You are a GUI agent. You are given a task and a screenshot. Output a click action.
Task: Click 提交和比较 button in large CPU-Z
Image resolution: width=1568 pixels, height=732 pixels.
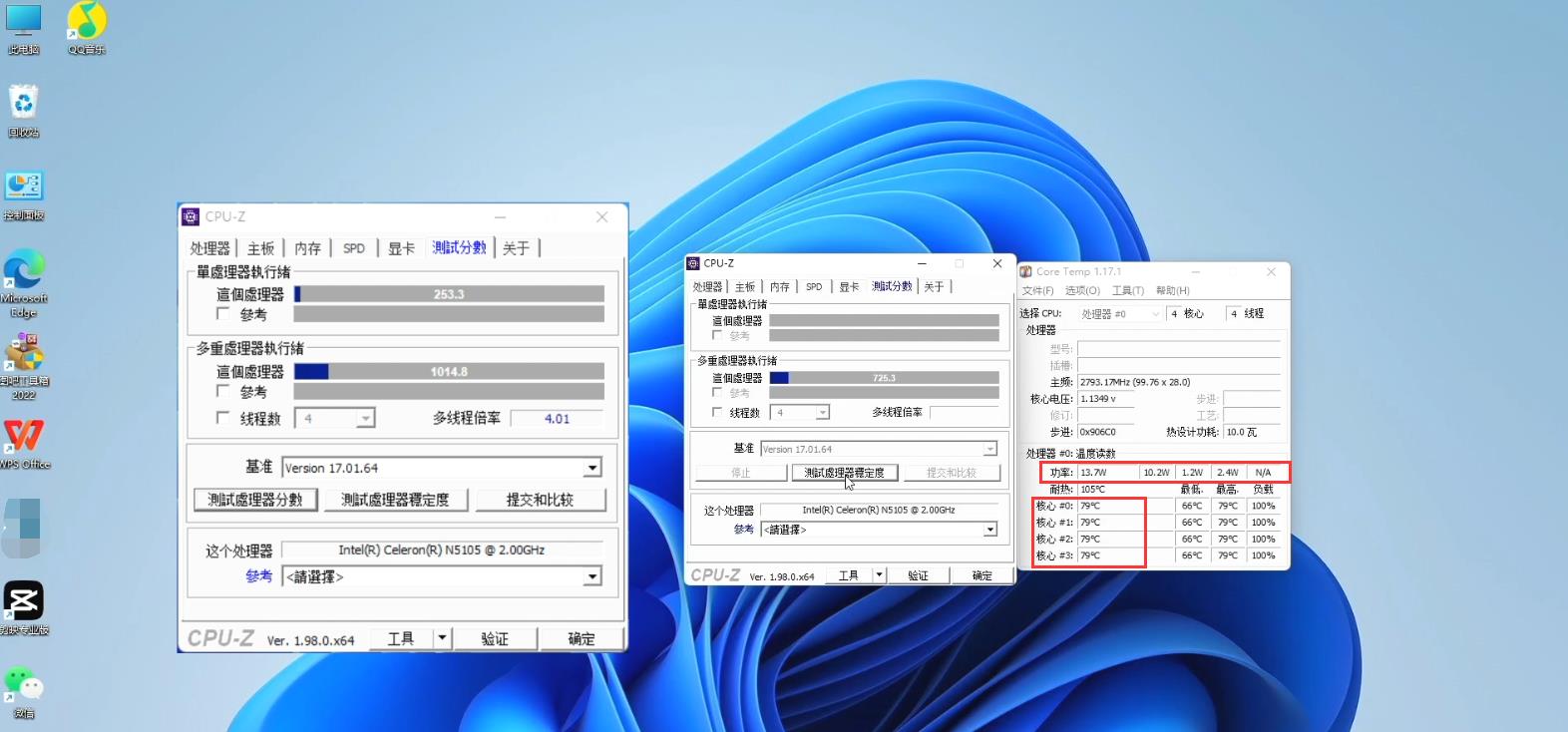tap(540, 500)
